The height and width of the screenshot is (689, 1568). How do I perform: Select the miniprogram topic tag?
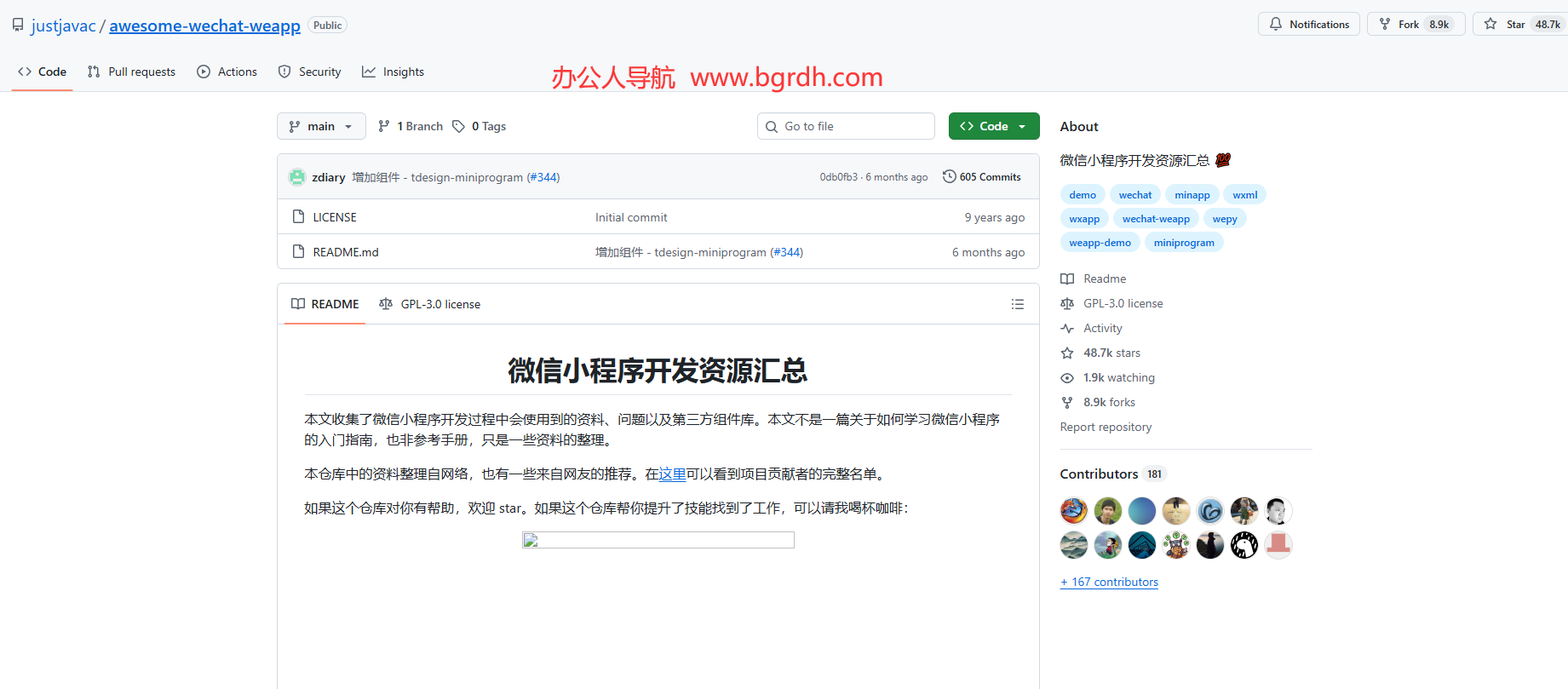click(1184, 243)
